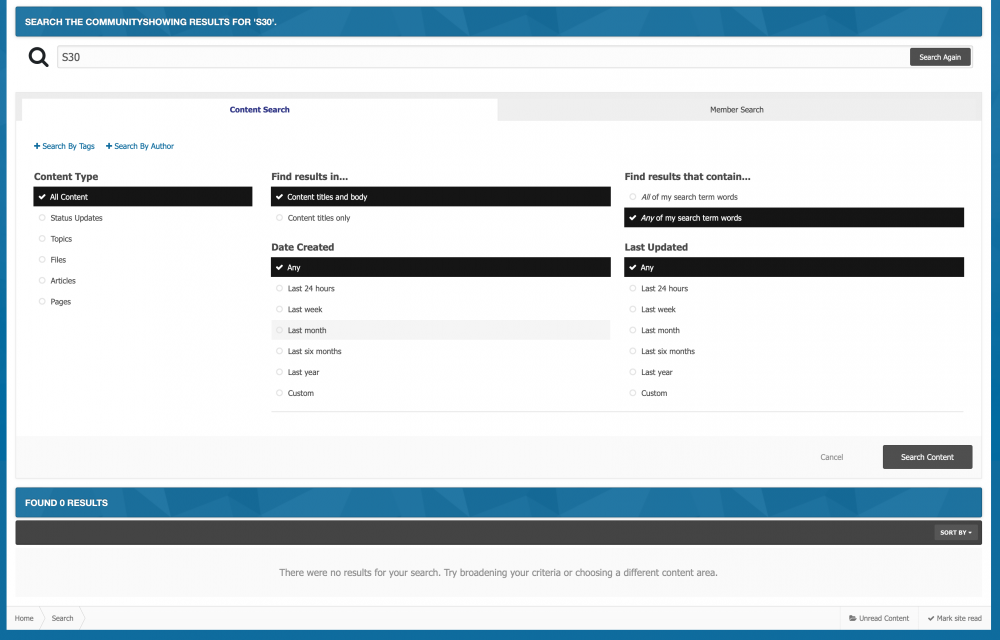Select Articles content type
Screen dimensions: 1000x640
coord(143,281)
